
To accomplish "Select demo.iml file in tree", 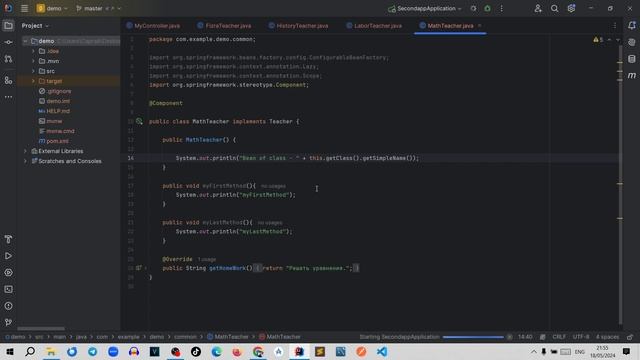I will click(x=58, y=101).
